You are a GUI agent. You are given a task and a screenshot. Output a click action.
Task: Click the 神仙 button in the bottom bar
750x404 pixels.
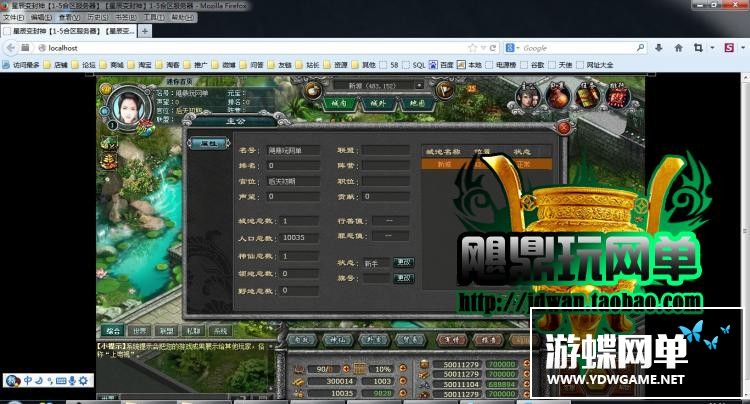click(x=338, y=339)
